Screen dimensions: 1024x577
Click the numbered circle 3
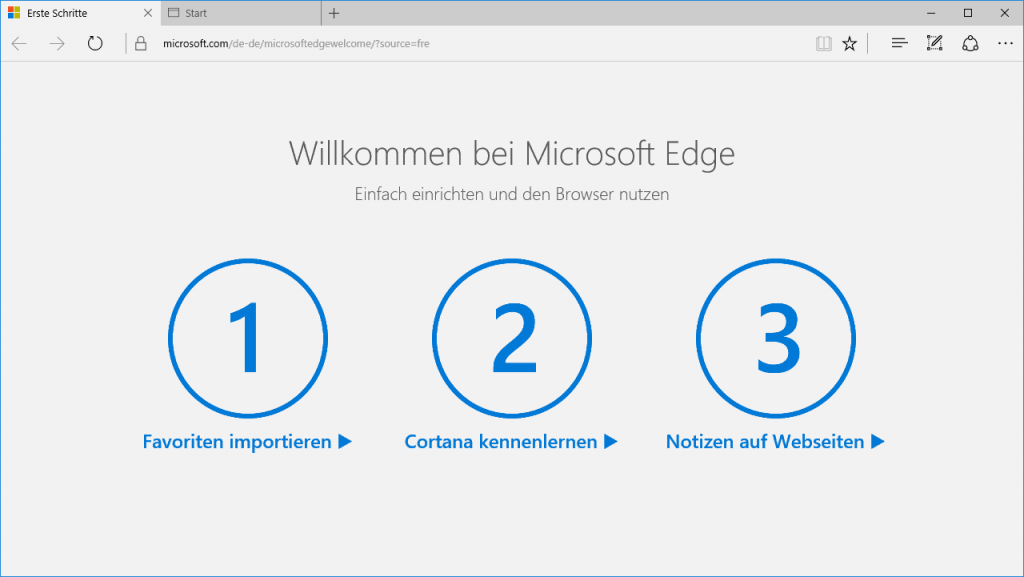tap(776, 338)
